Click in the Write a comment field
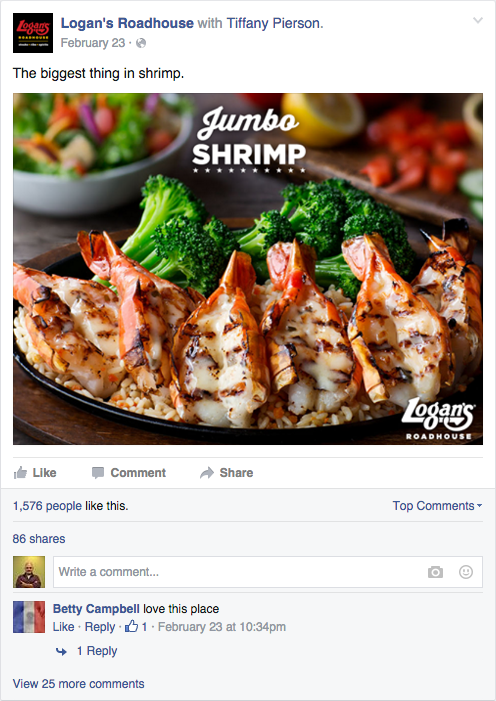 click(267, 572)
